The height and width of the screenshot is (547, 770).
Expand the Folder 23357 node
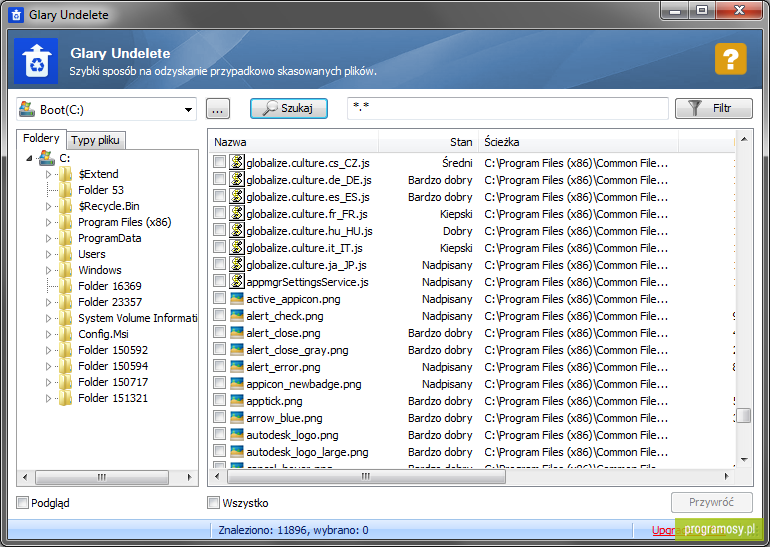point(48,302)
